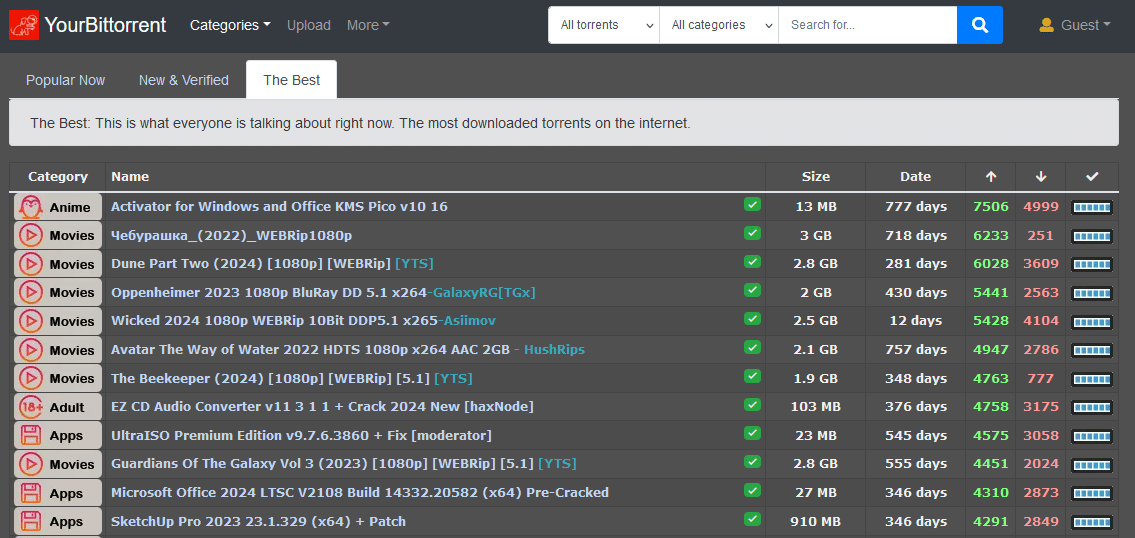Click Apps floppy icon in Microsoft Office row
This screenshot has width=1135, height=538.
pyautogui.click(x=30, y=493)
